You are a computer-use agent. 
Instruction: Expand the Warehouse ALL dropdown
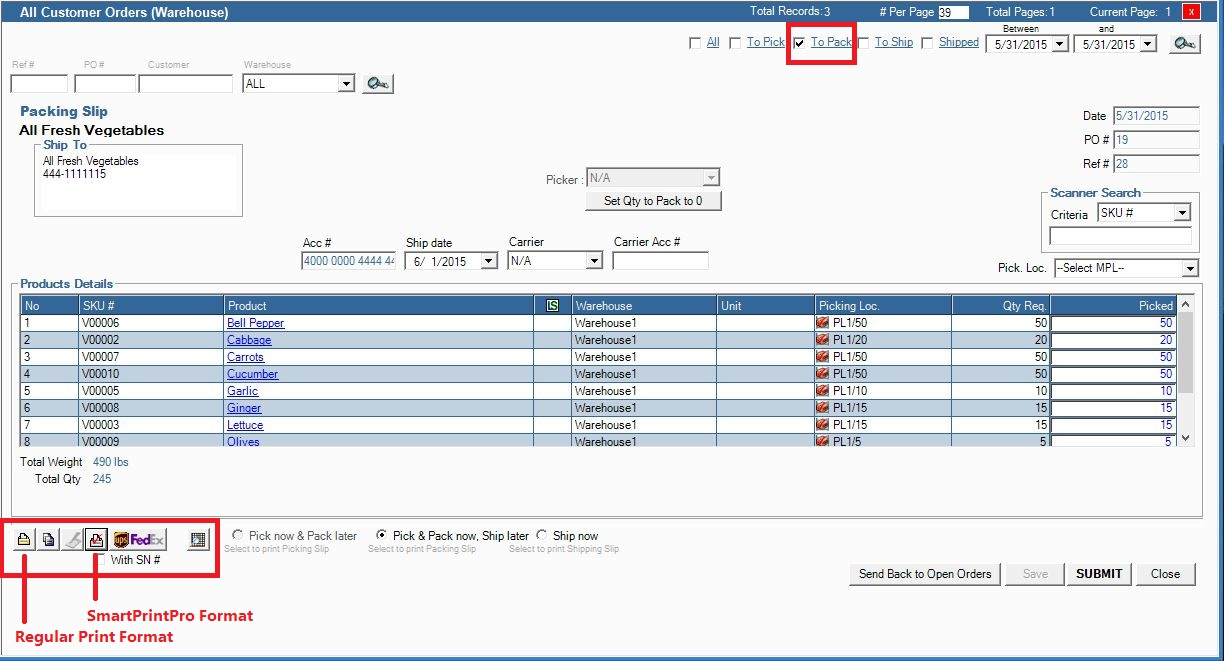(346, 84)
